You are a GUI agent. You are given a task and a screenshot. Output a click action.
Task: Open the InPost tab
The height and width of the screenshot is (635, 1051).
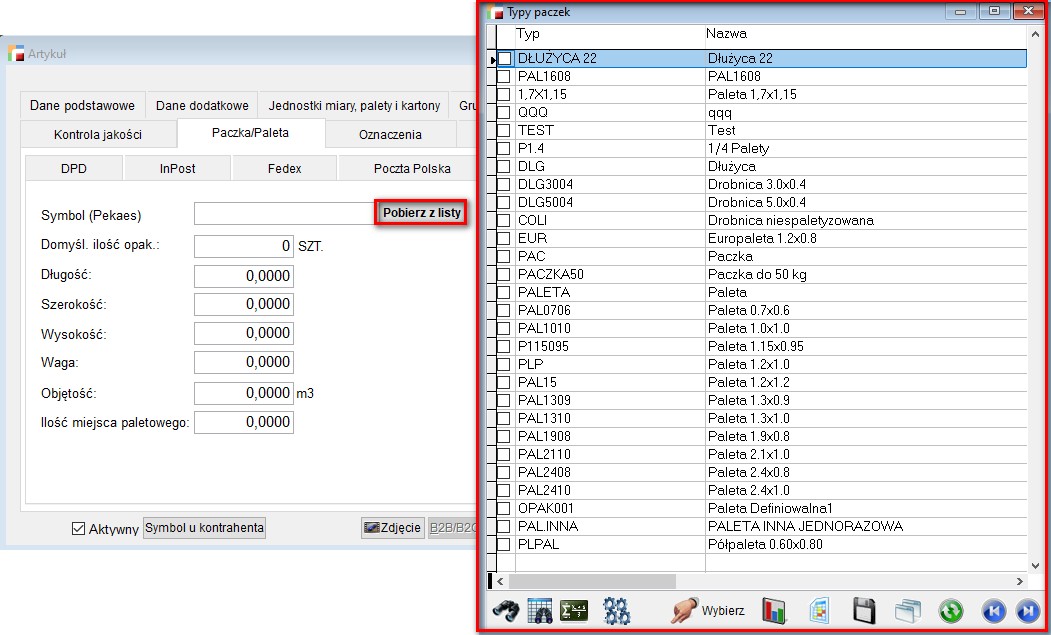(178, 169)
